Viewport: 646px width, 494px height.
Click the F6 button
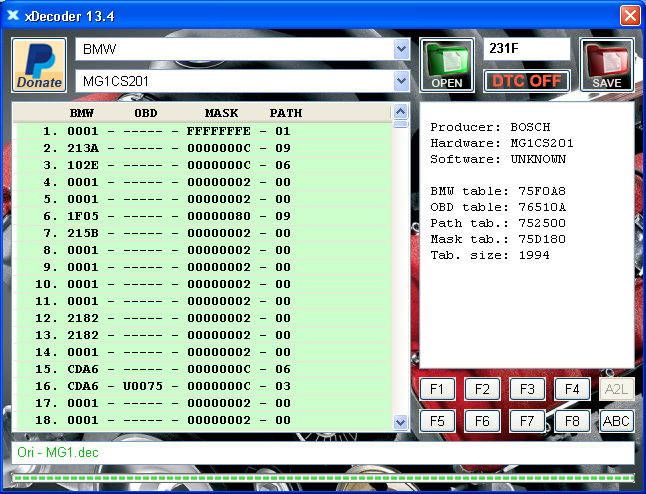click(481, 421)
